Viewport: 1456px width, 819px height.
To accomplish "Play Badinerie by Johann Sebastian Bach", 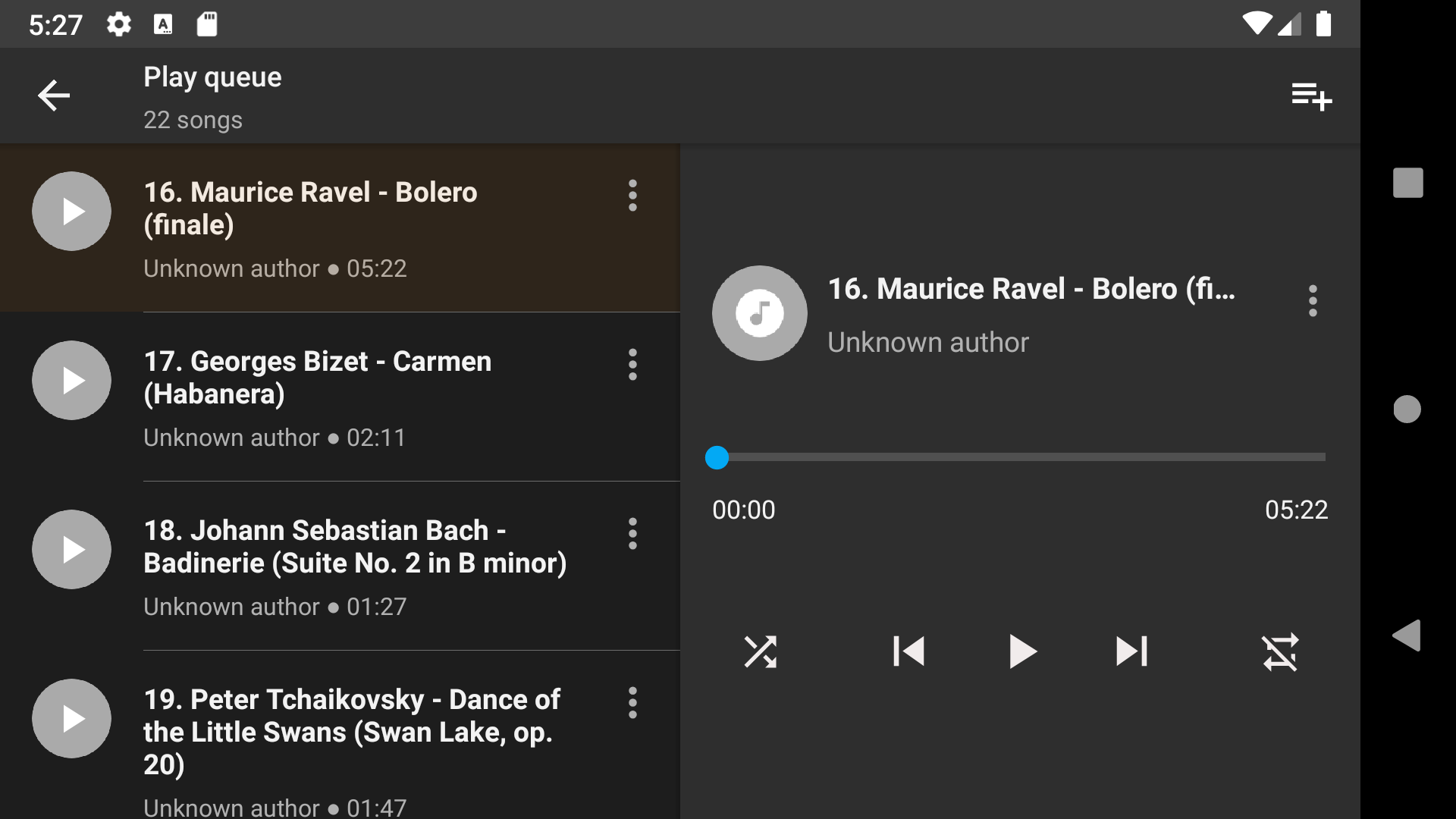I will click(71, 548).
